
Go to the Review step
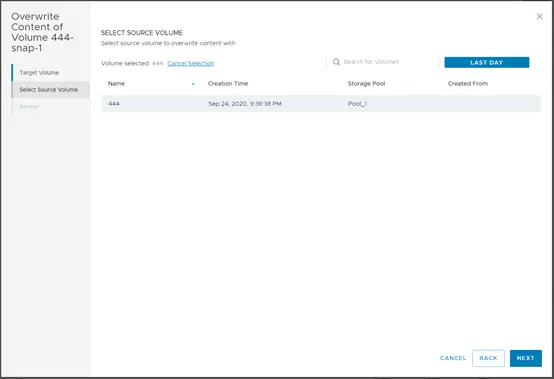pyautogui.click(x=29, y=106)
